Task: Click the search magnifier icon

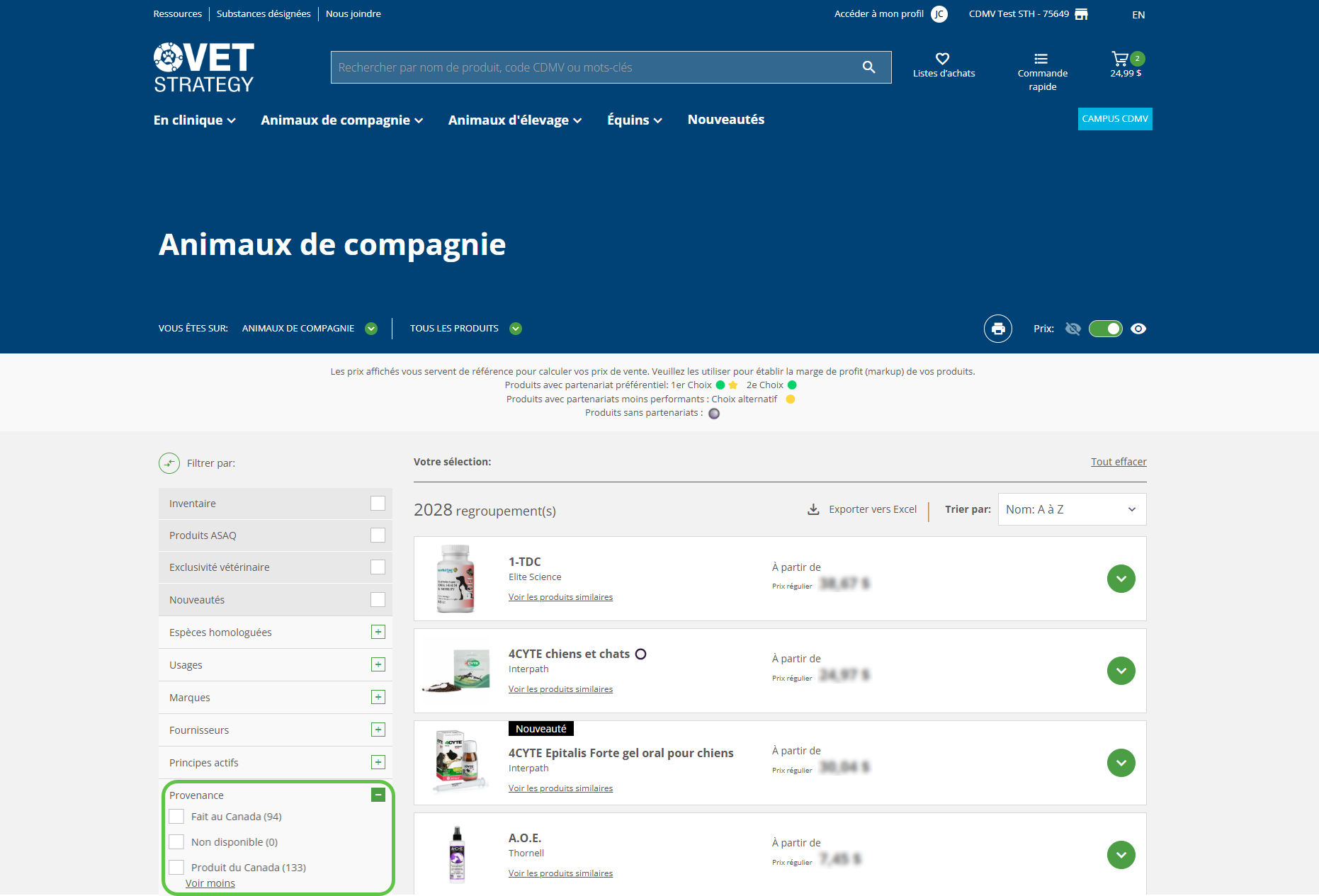Action: click(868, 67)
